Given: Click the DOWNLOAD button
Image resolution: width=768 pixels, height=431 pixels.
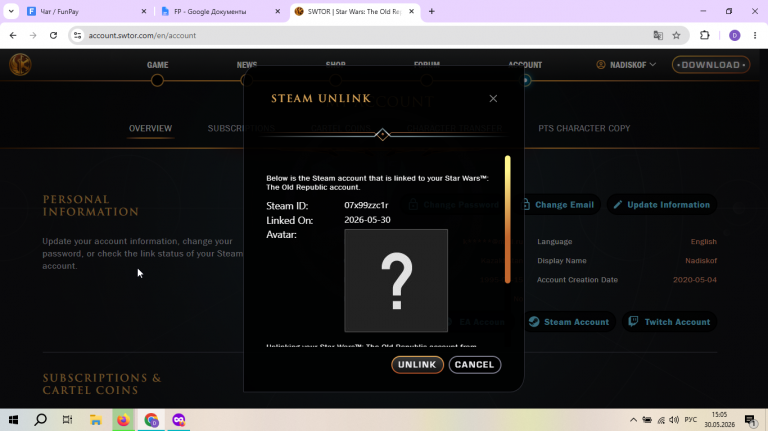Looking at the screenshot, I should point(711,65).
